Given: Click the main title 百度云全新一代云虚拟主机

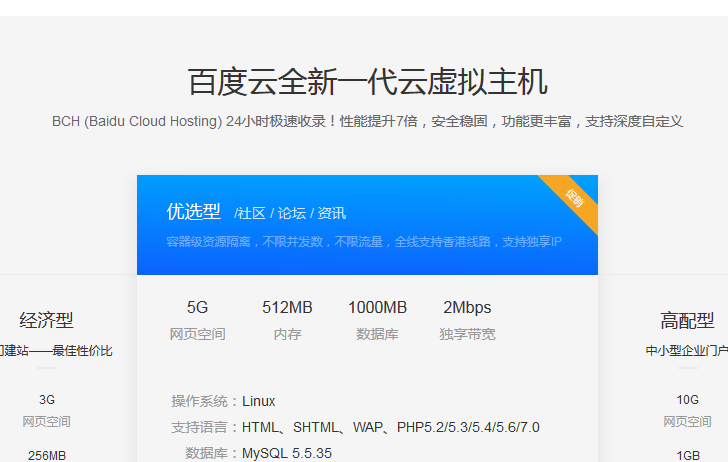Looking at the screenshot, I should [x=368, y=82].
